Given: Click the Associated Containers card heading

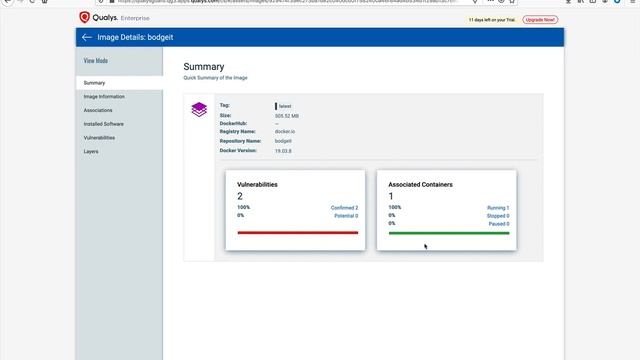Looking at the screenshot, I should (420, 184).
